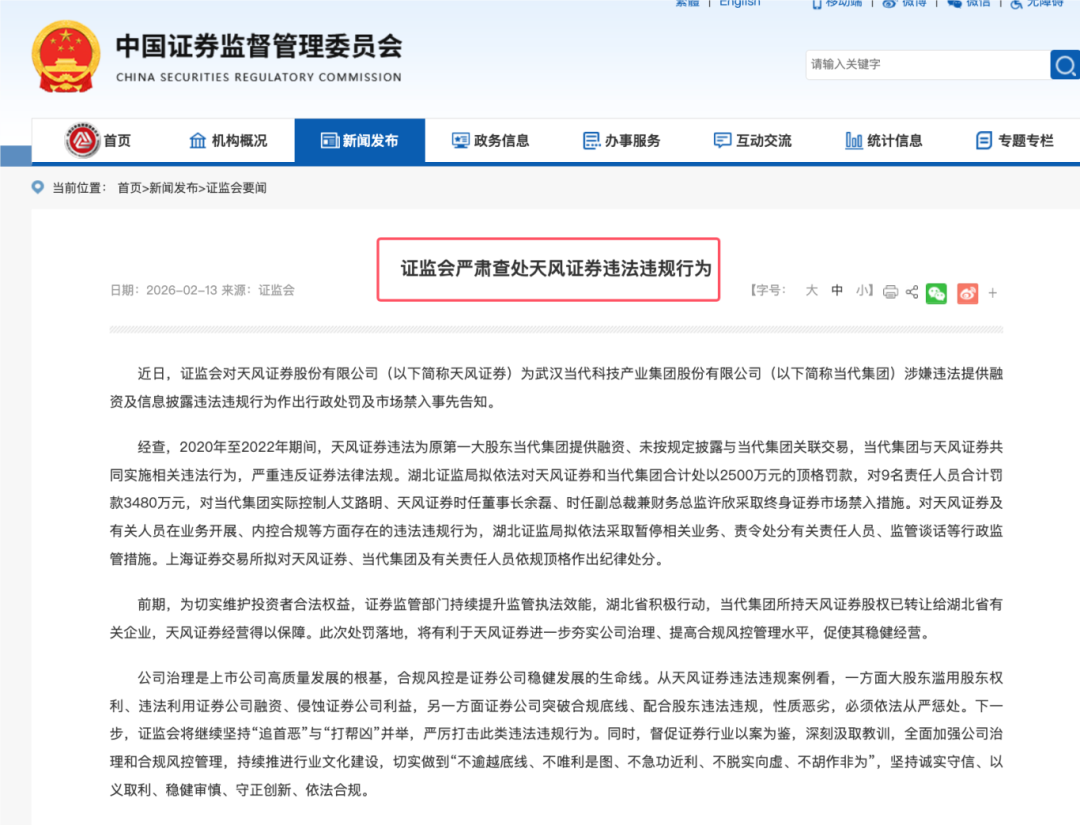Click the 当前位置： label
The height and width of the screenshot is (825, 1080).
click(79, 188)
